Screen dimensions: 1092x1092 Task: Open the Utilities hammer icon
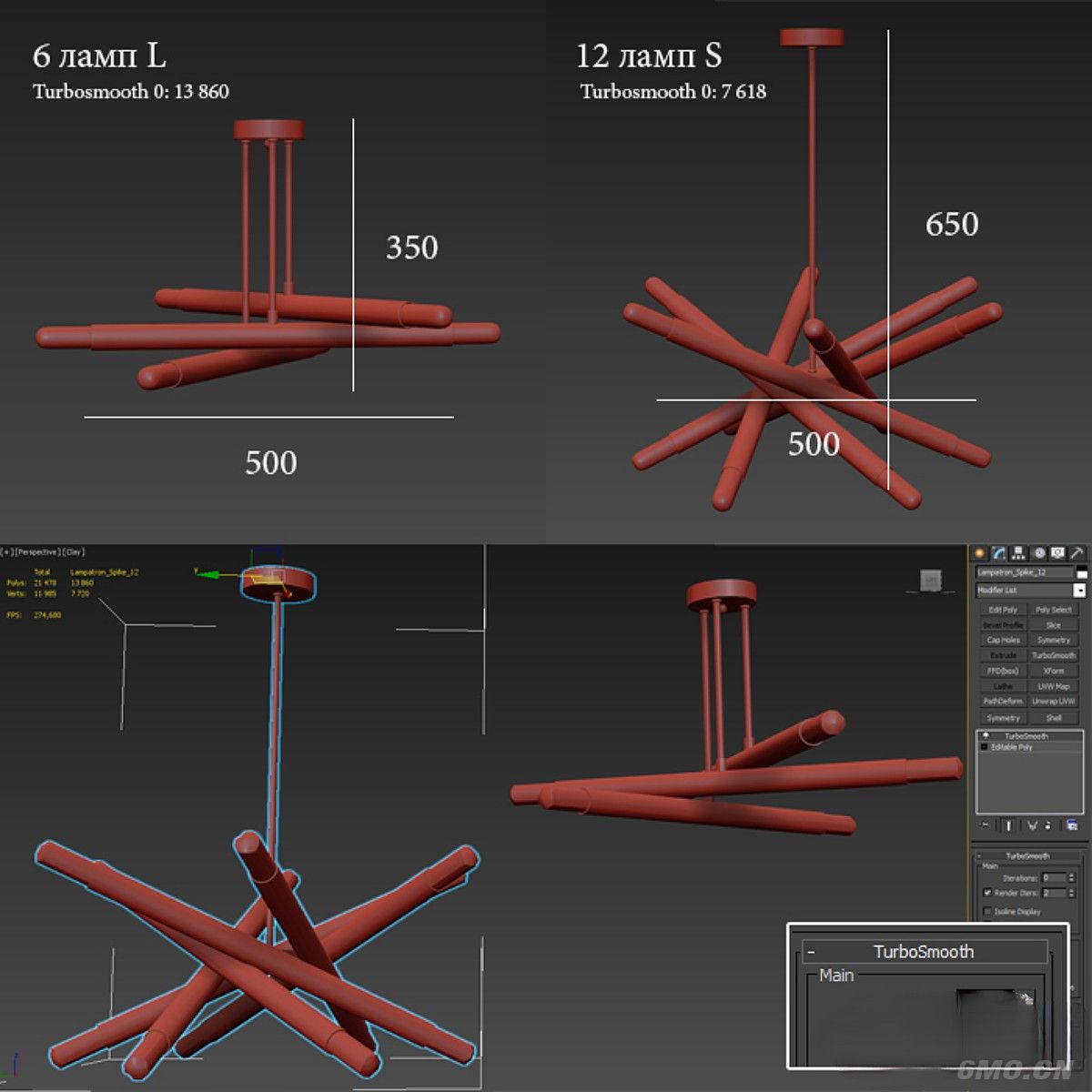pos(1077,553)
